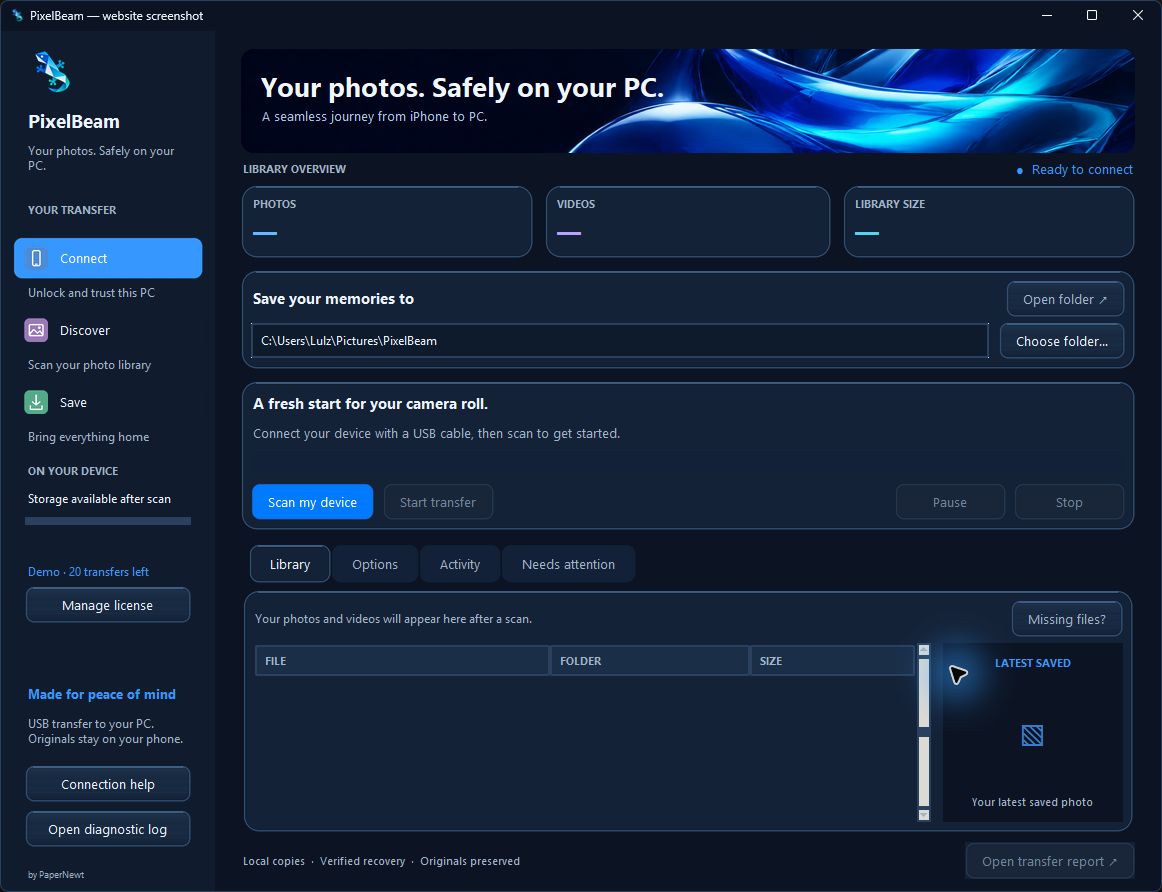Click the hero banner image

click(x=688, y=101)
